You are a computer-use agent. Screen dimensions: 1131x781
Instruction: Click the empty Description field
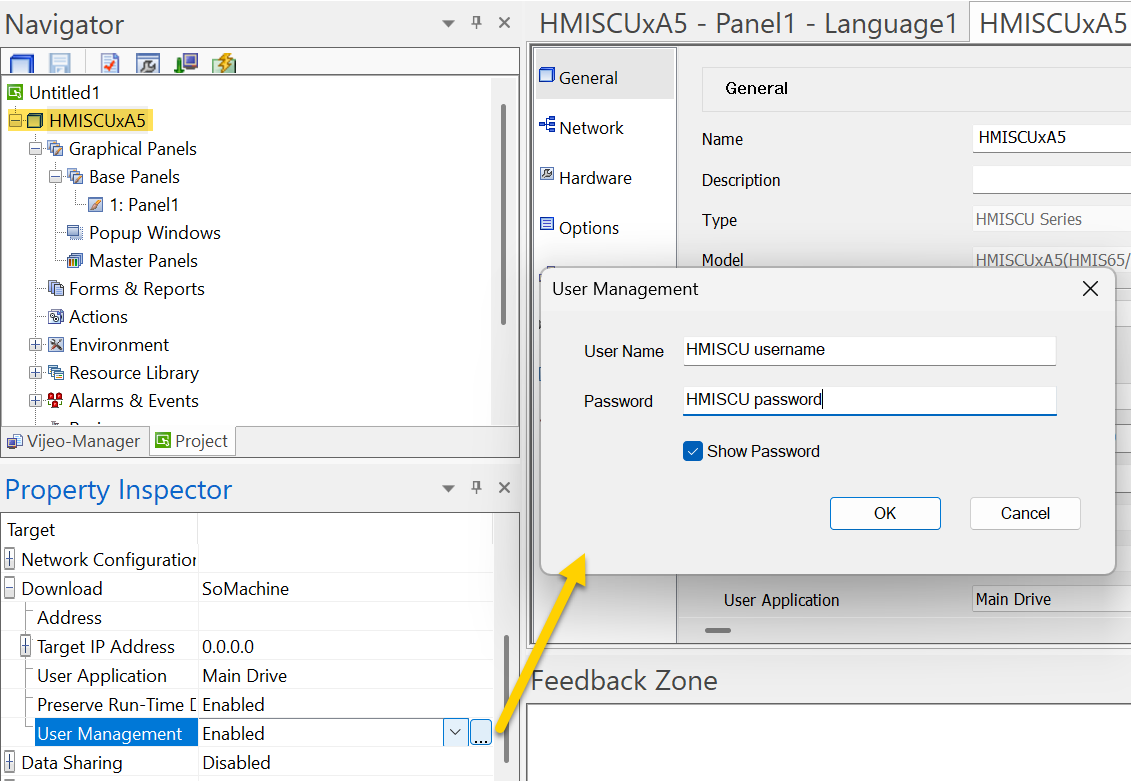tap(1052, 180)
